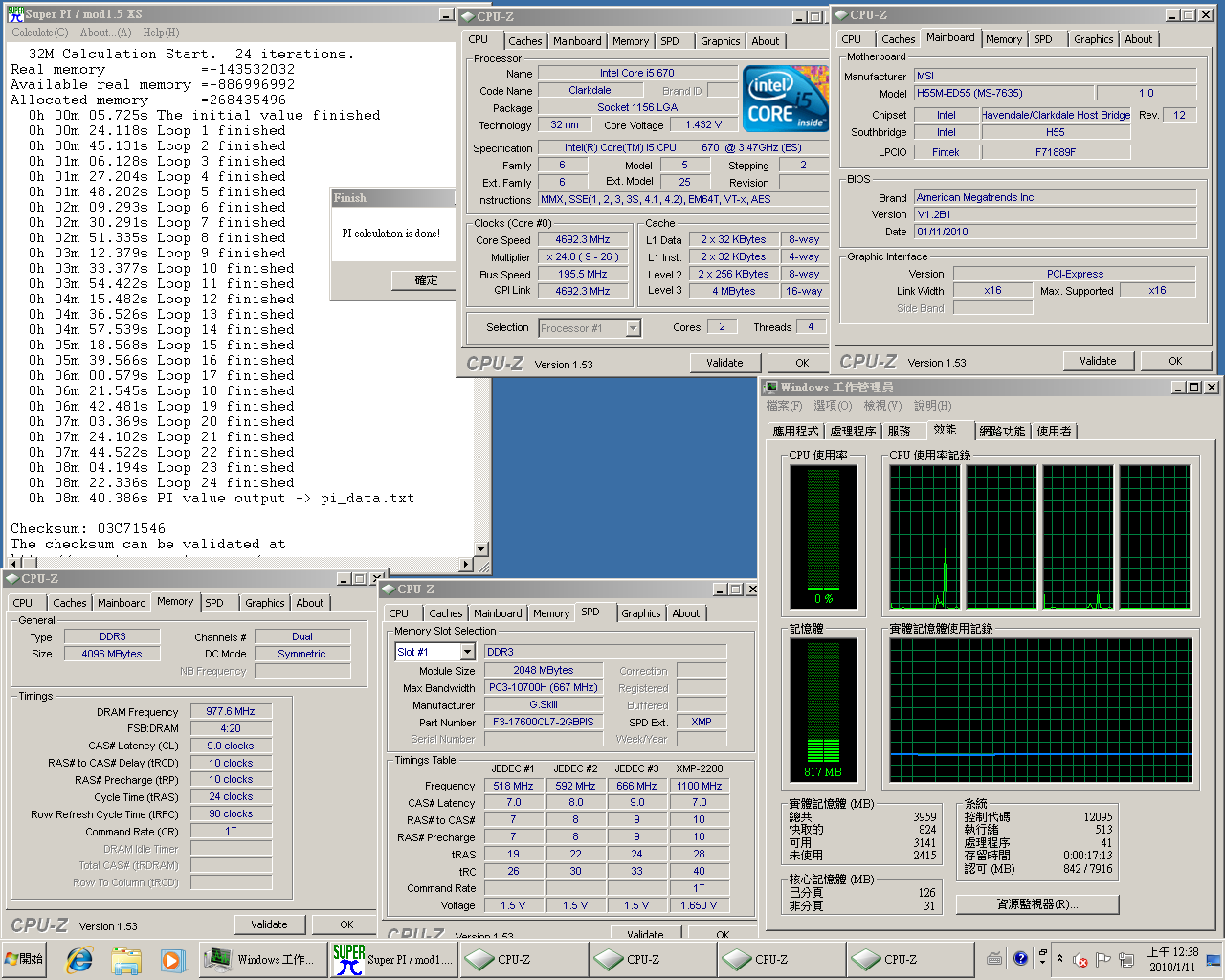
Task: Click the Super PI title bar icon
Action: tap(14, 13)
